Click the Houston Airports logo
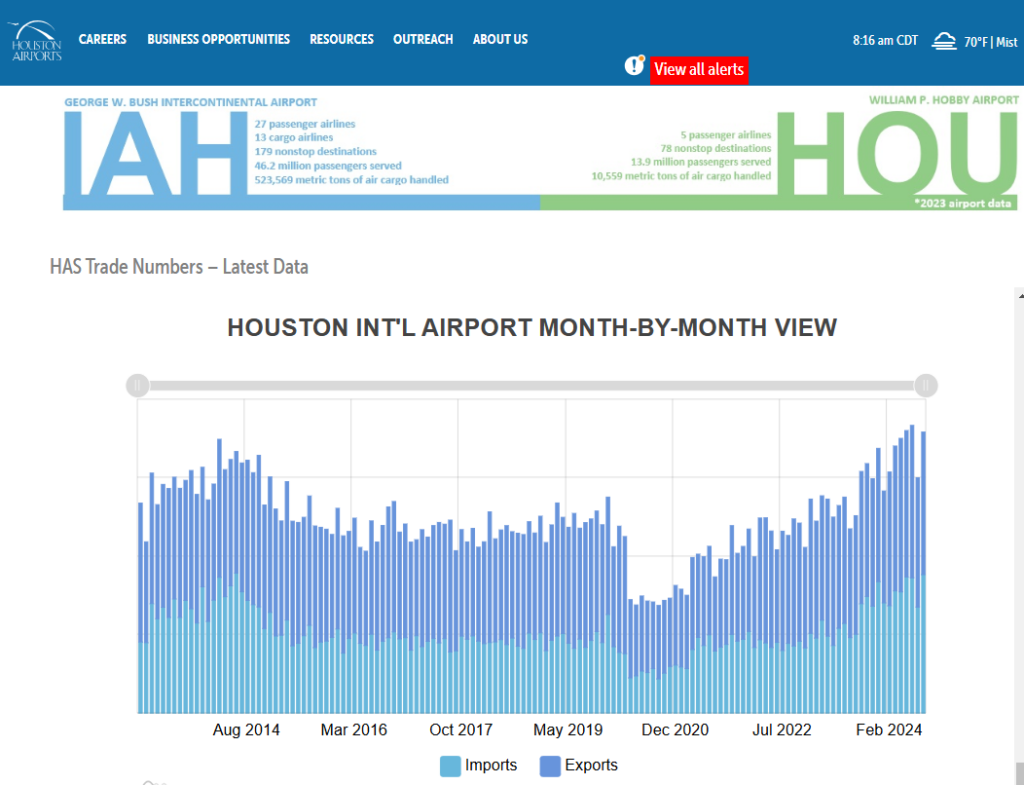1024x785 pixels. point(36,40)
